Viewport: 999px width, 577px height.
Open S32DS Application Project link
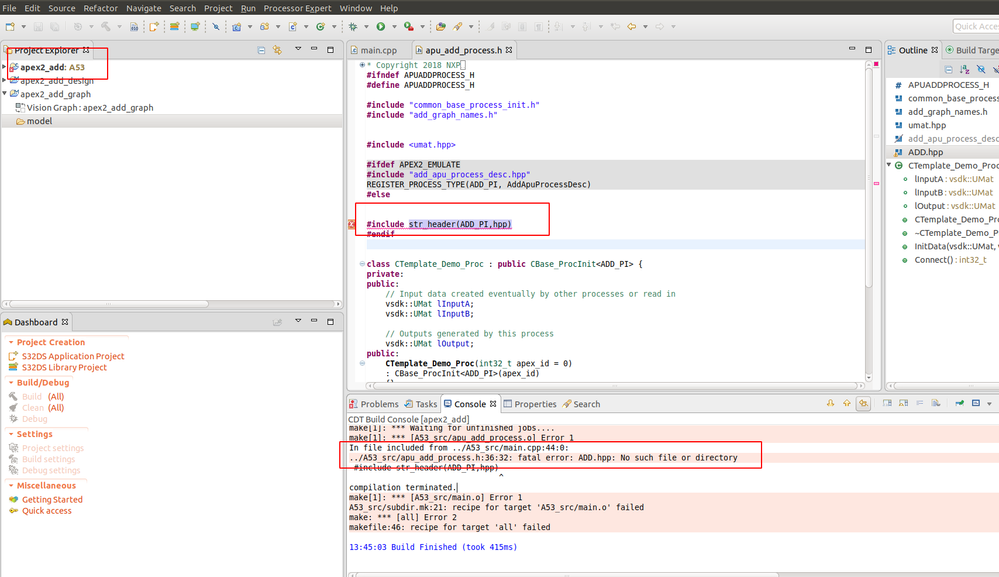73,356
